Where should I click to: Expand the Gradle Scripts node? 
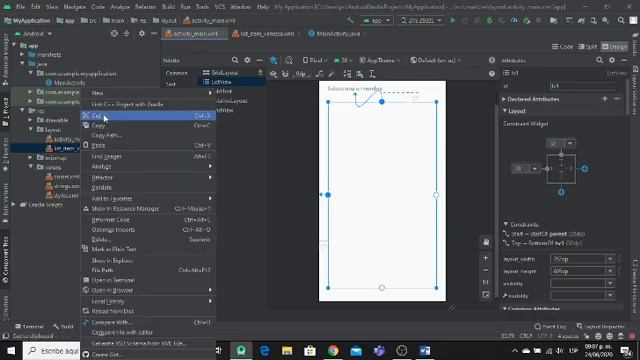pos(14,204)
